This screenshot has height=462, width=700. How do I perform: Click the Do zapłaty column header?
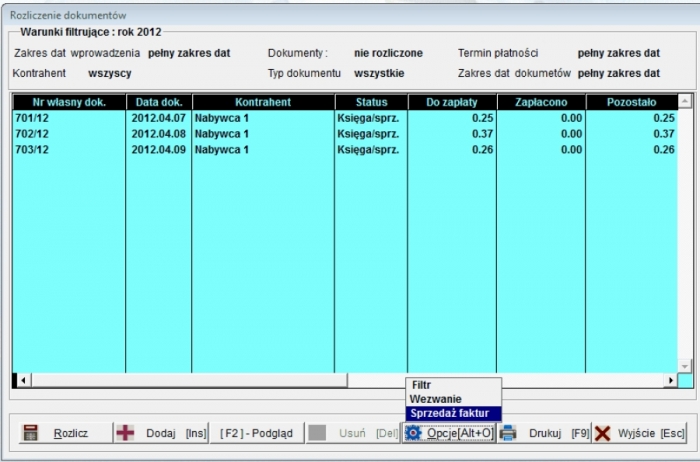pos(452,102)
